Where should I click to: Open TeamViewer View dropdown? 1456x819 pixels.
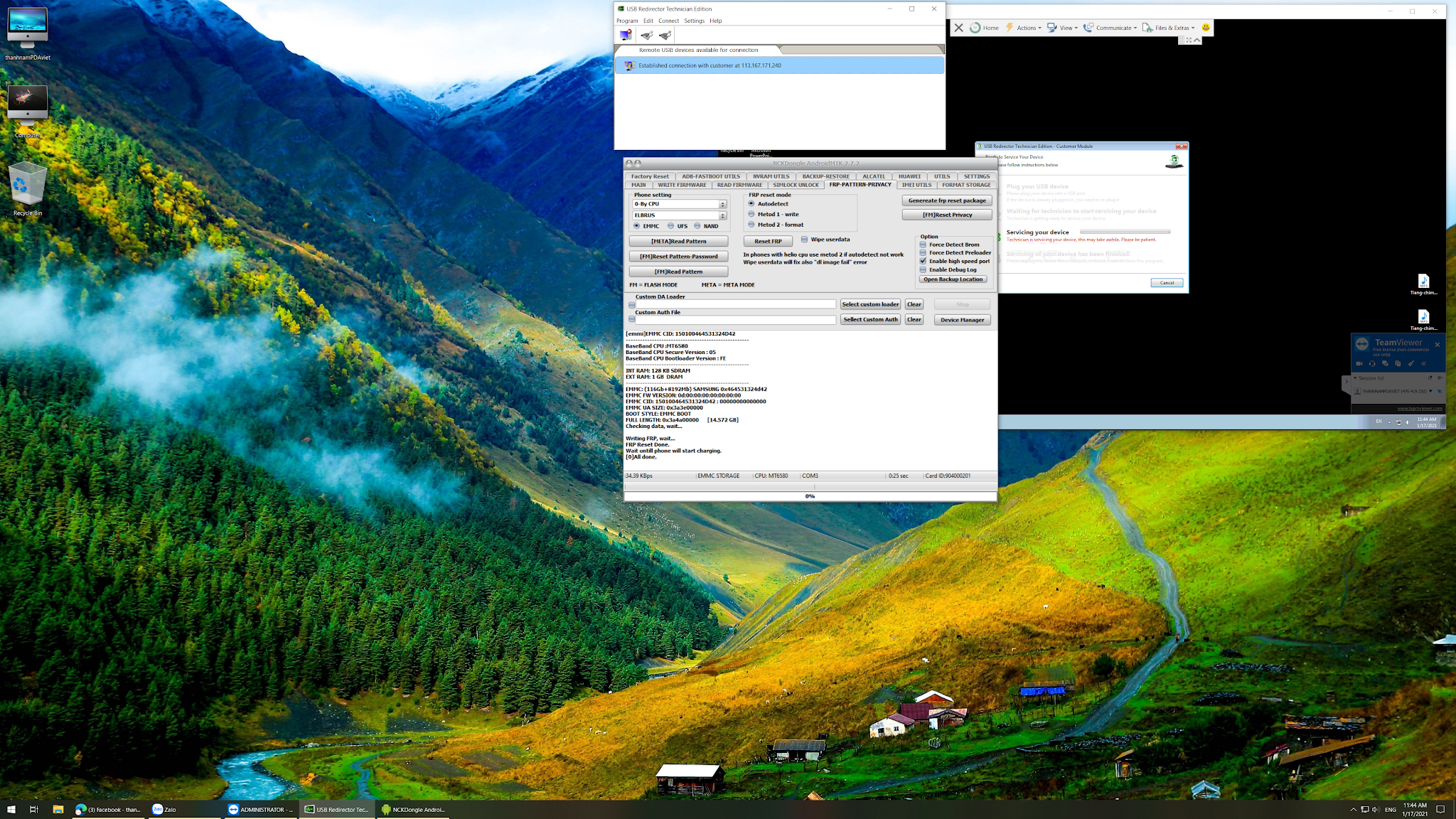click(x=1063, y=28)
